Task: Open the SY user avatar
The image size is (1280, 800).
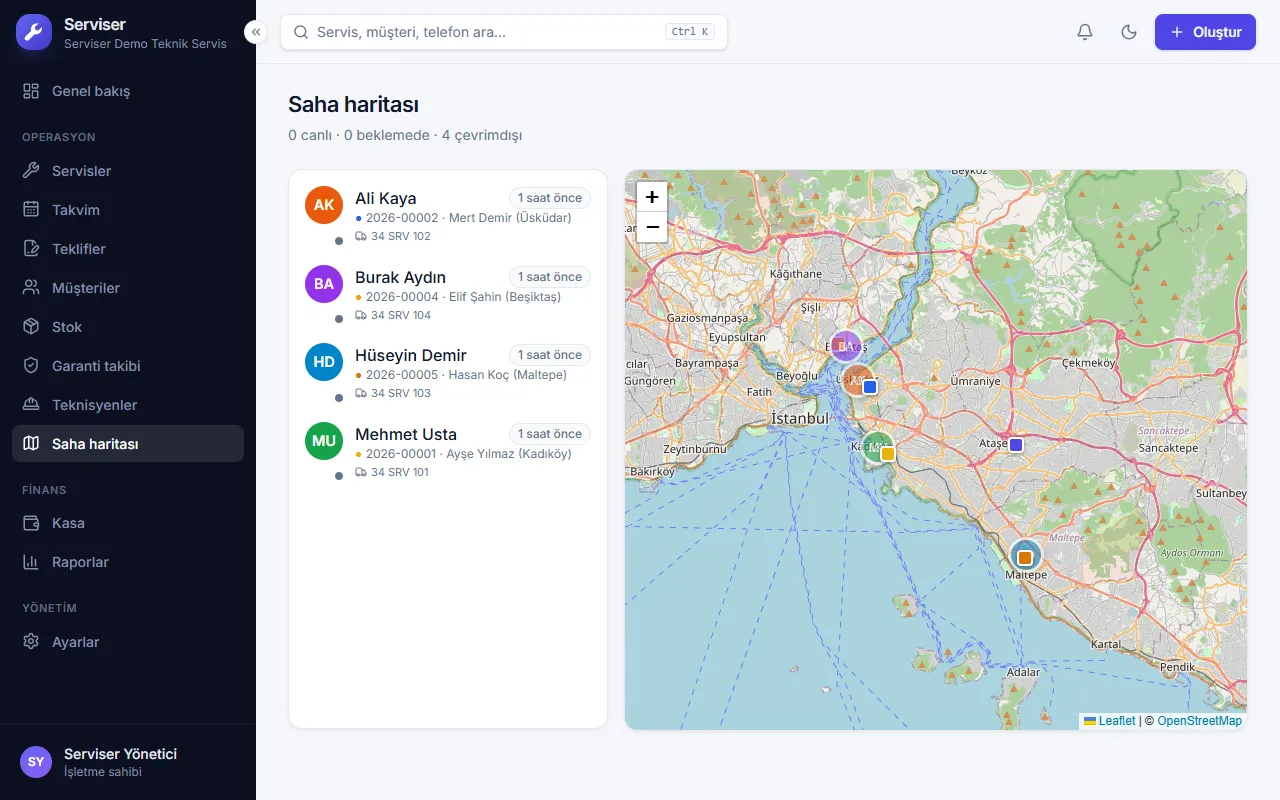Action: pyautogui.click(x=36, y=762)
